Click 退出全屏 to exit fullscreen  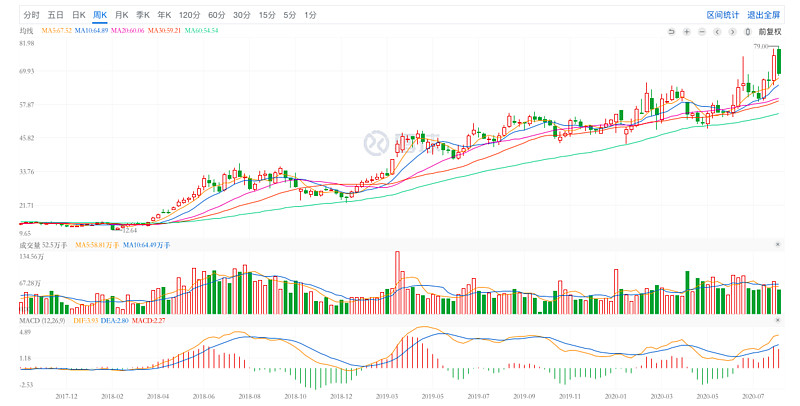click(x=765, y=15)
